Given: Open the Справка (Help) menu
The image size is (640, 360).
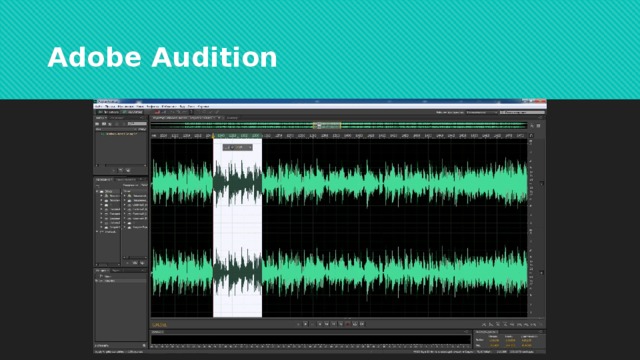Looking at the screenshot, I should coord(203,107).
